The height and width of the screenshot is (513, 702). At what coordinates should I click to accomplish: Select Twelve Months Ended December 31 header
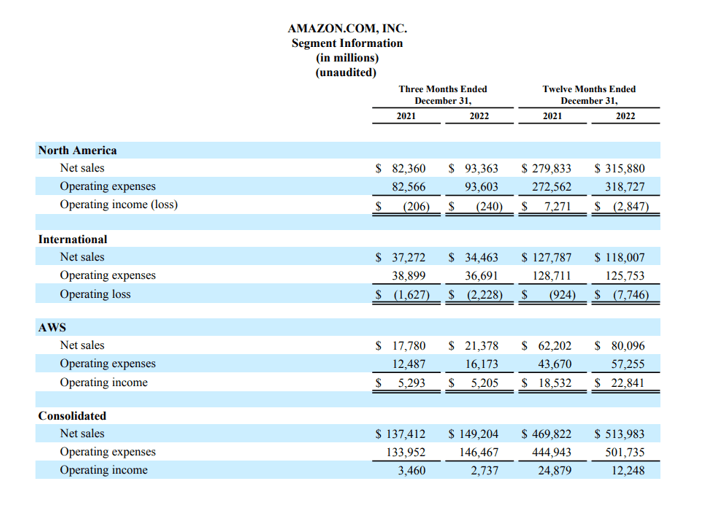pos(589,94)
